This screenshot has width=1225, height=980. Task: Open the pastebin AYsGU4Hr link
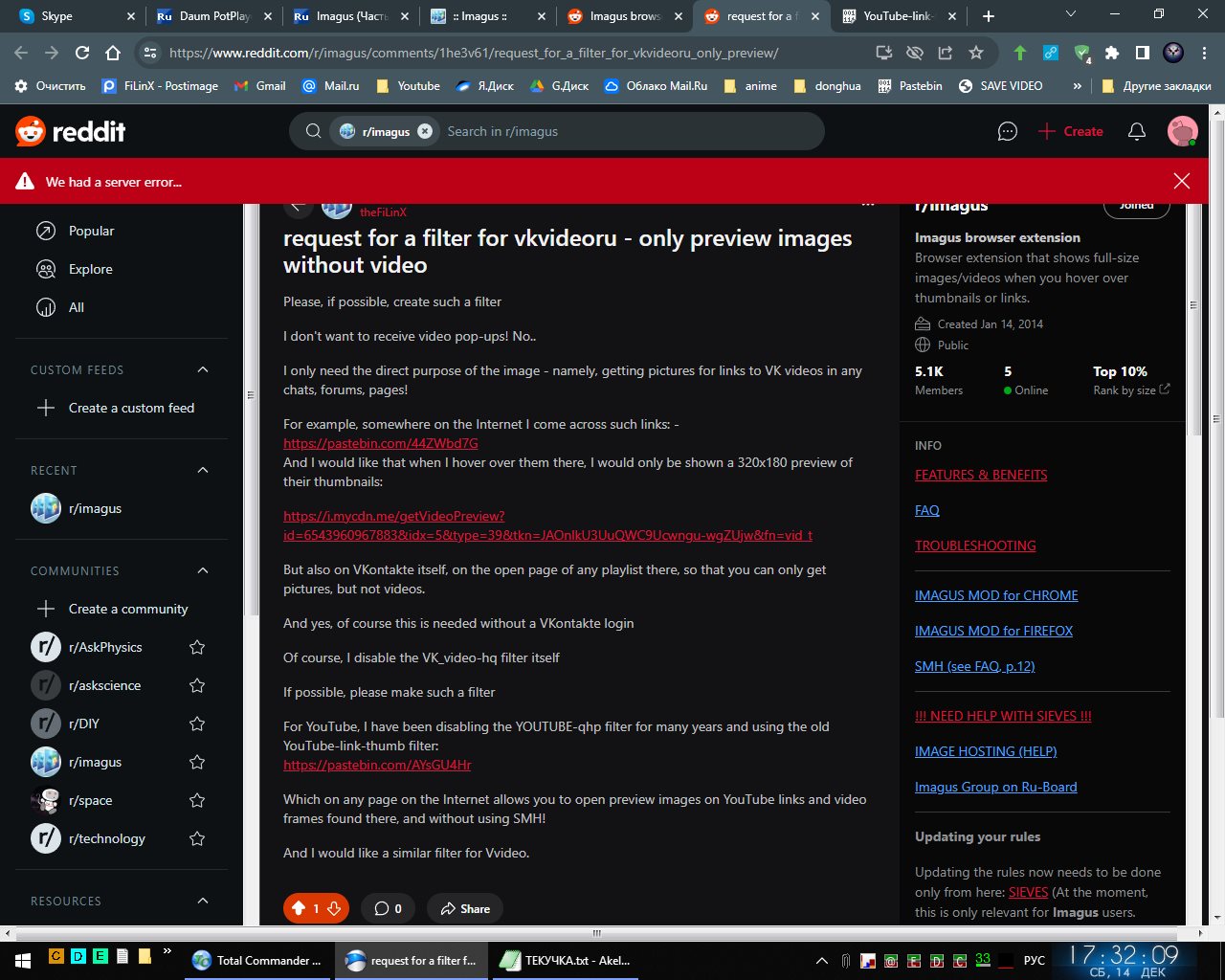click(x=377, y=765)
